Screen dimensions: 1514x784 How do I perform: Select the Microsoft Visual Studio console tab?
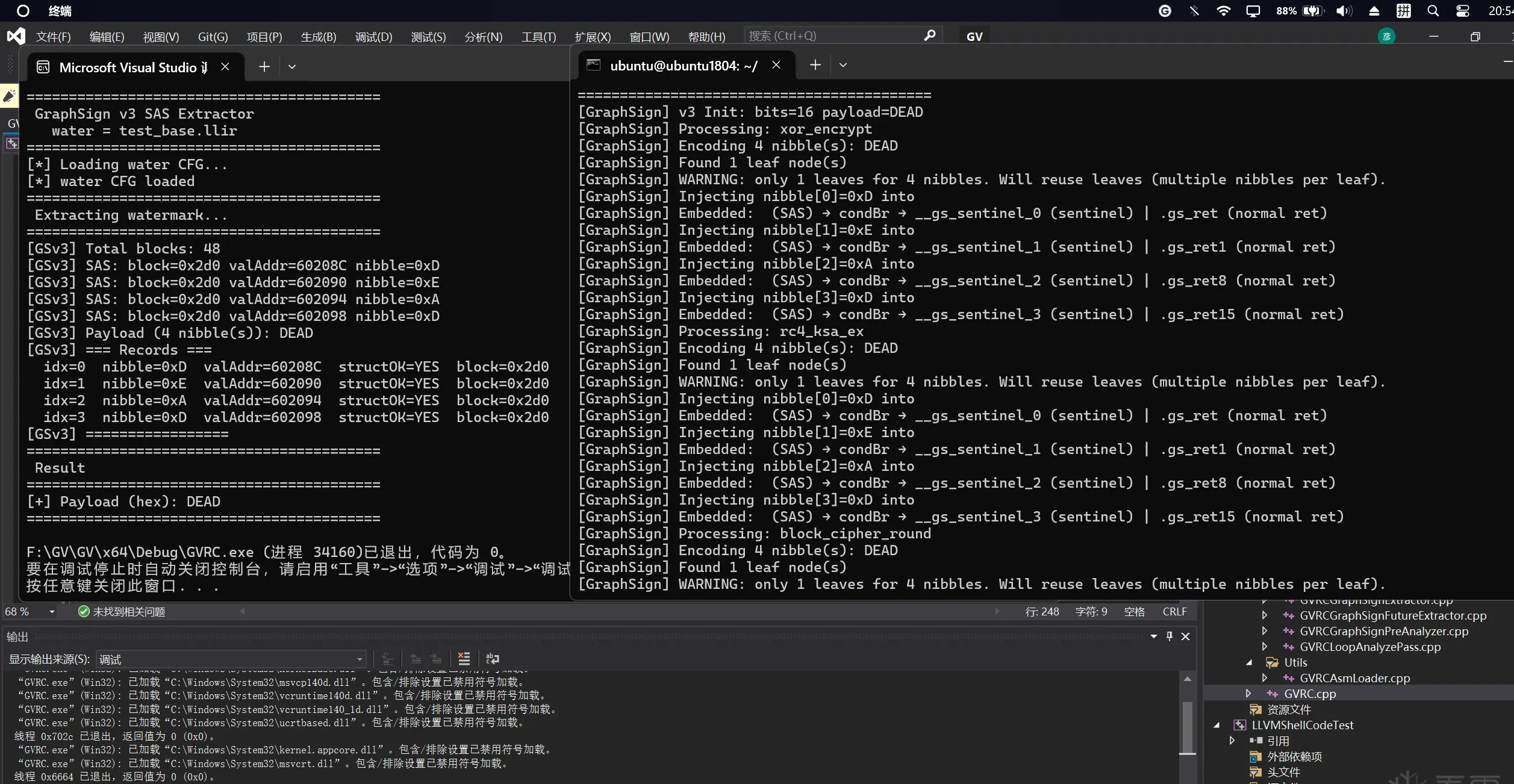coord(136,67)
